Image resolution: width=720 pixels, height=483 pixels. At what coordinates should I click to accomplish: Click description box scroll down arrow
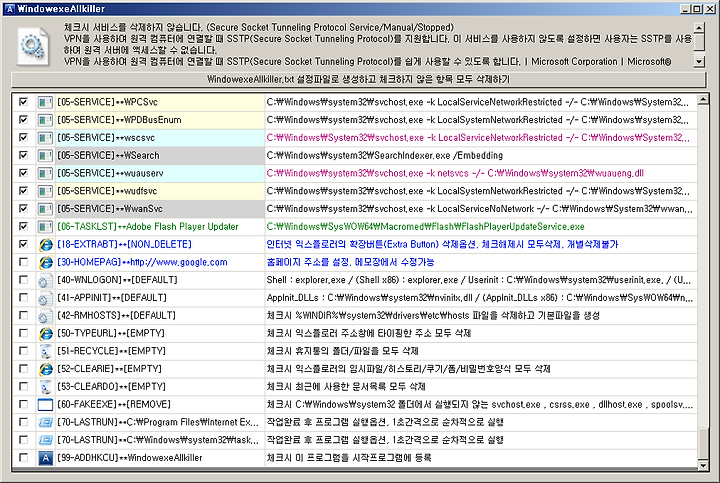click(x=699, y=61)
